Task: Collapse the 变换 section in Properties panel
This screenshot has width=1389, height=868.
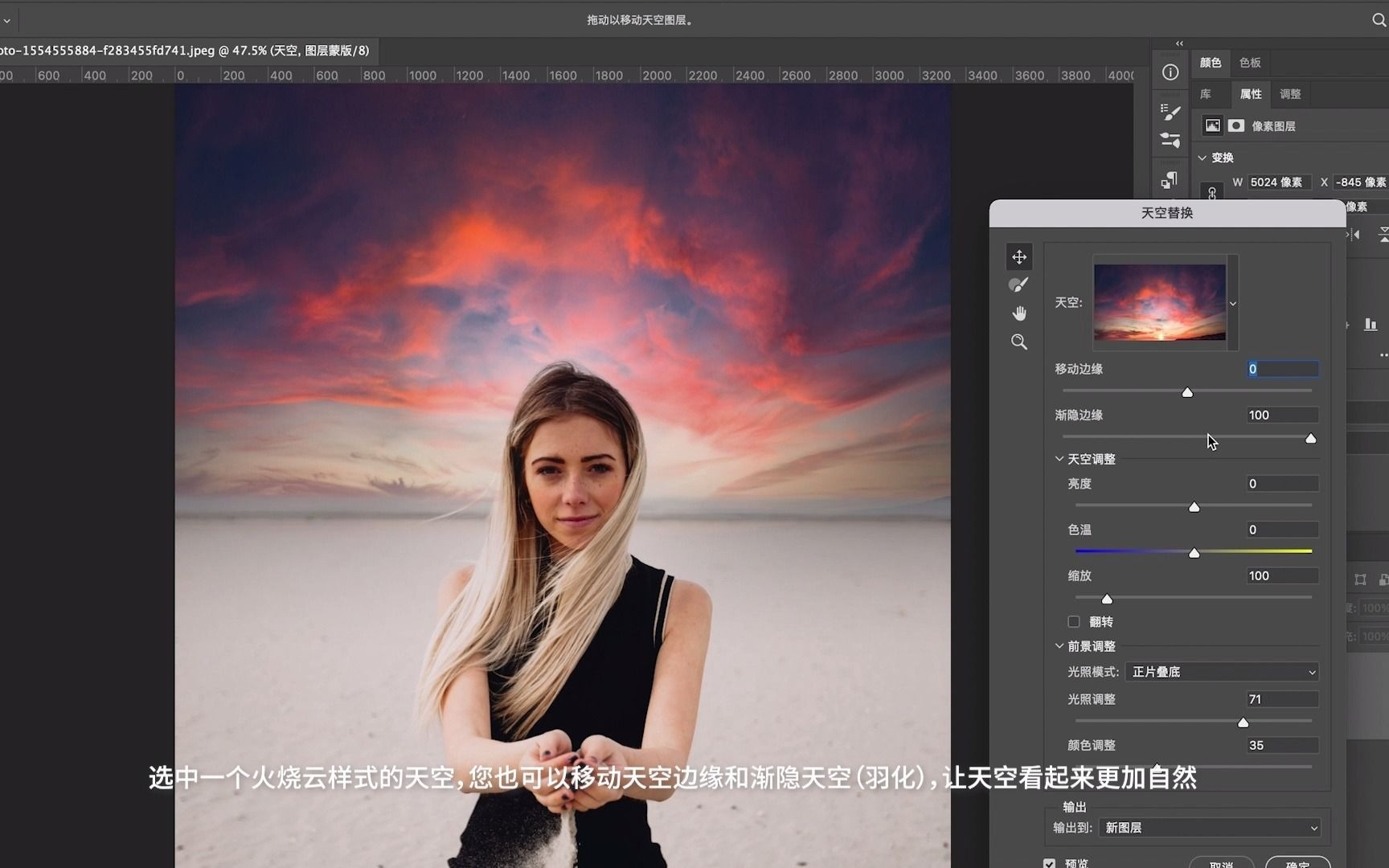Action: click(x=1202, y=158)
